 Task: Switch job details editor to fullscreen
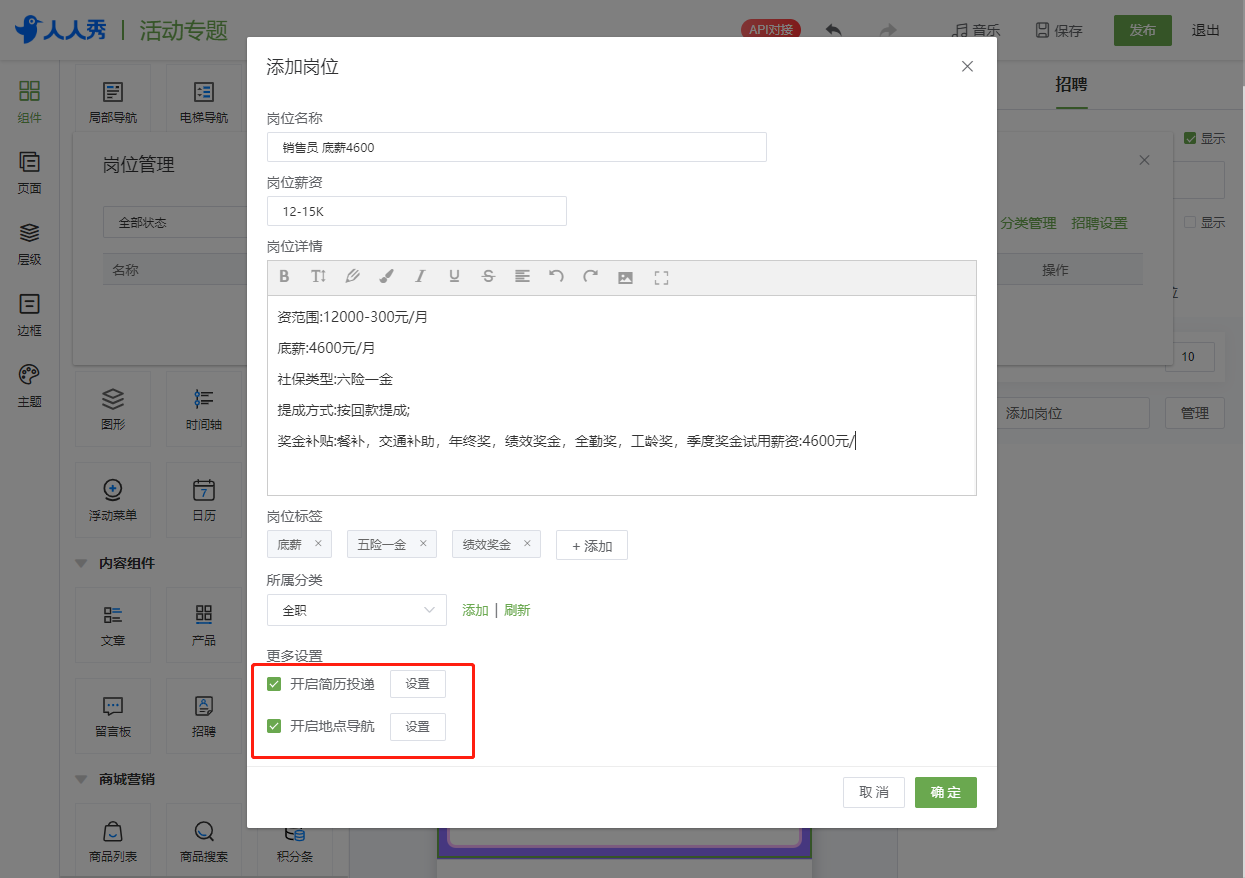click(660, 278)
